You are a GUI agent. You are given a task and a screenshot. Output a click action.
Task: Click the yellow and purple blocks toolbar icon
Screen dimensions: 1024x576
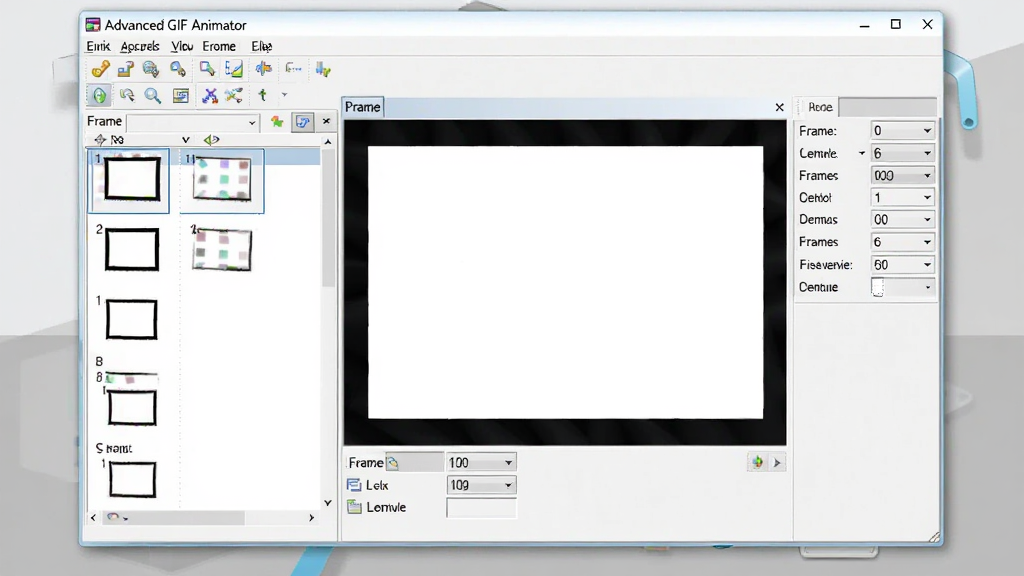coord(125,69)
